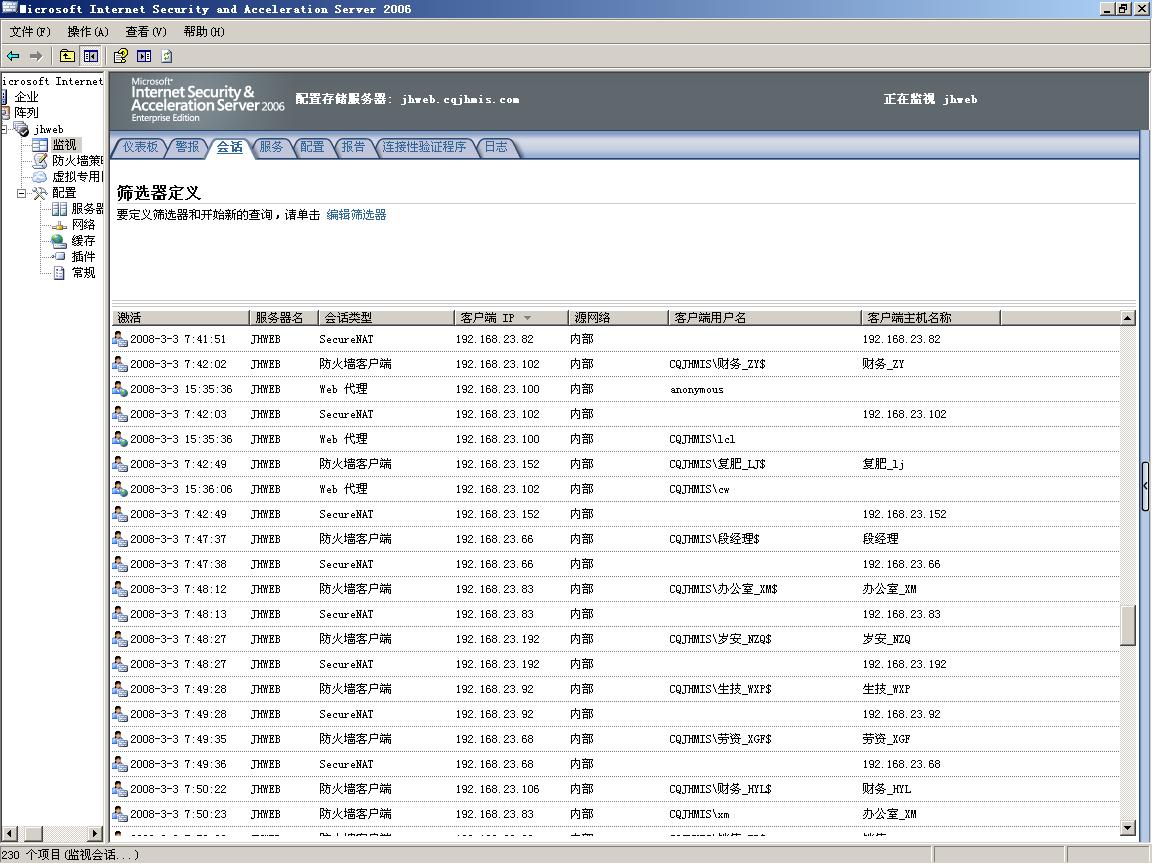Collapse the jhweb tree node
Image resolution: width=1152 pixels, height=864 pixels.
4,129
